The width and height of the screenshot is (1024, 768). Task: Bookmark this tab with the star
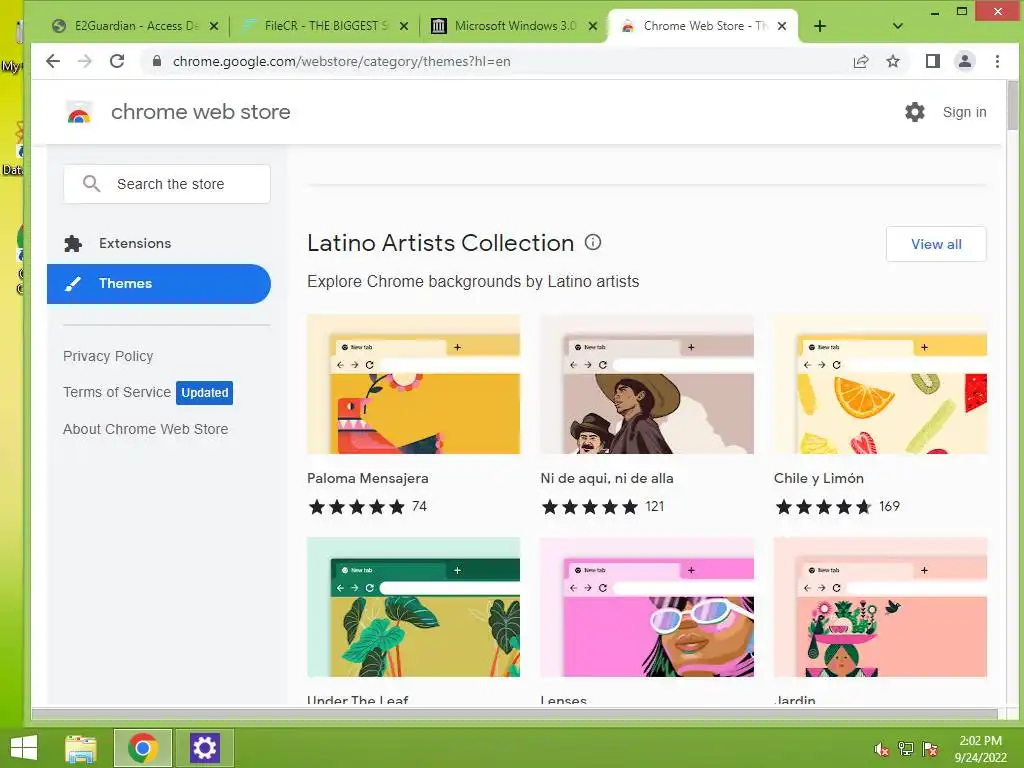pyautogui.click(x=893, y=61)
